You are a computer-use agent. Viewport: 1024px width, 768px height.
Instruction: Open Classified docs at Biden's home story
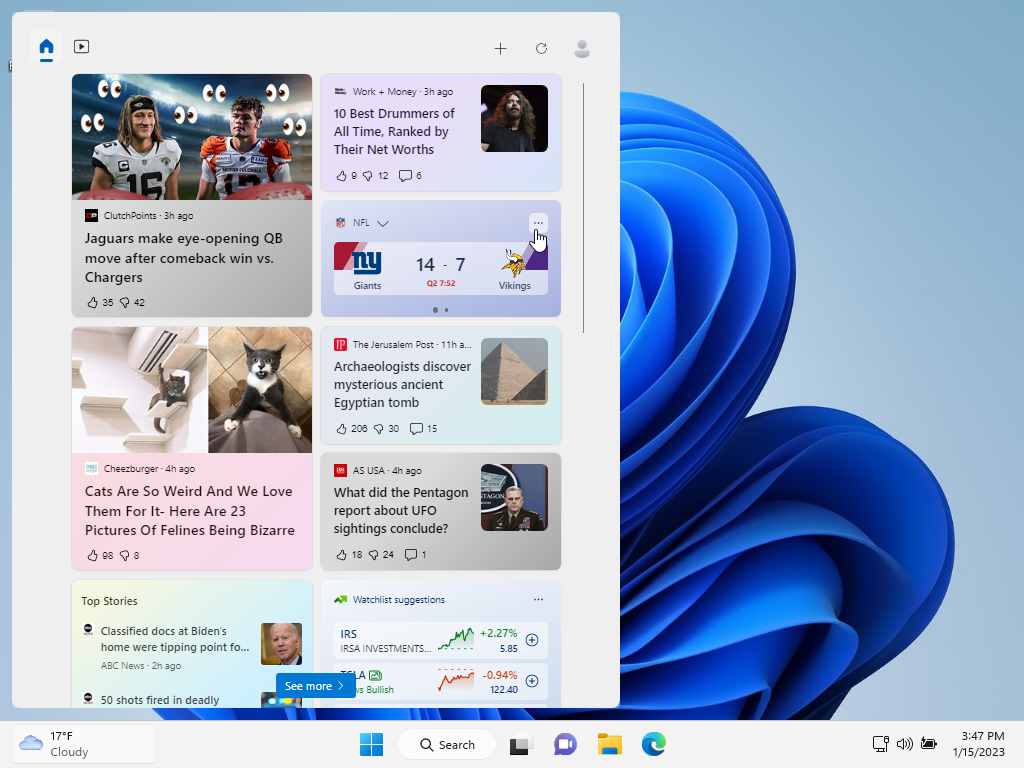tap(175, 639)
